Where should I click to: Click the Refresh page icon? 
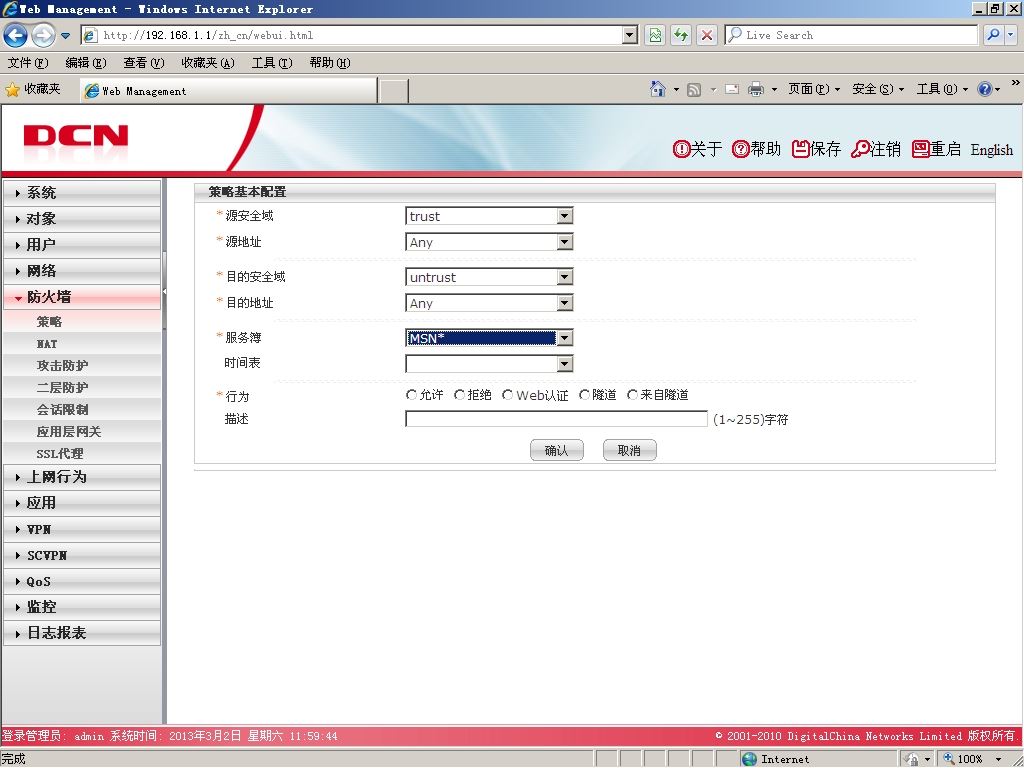[681, 35]
